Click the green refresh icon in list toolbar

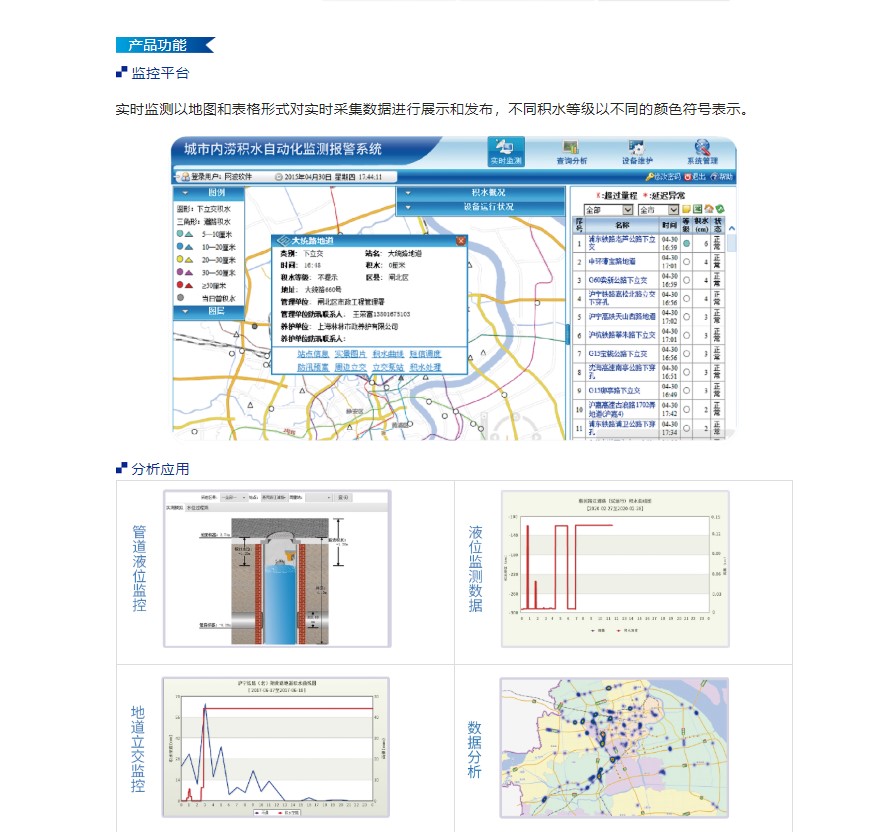[720, 209]
